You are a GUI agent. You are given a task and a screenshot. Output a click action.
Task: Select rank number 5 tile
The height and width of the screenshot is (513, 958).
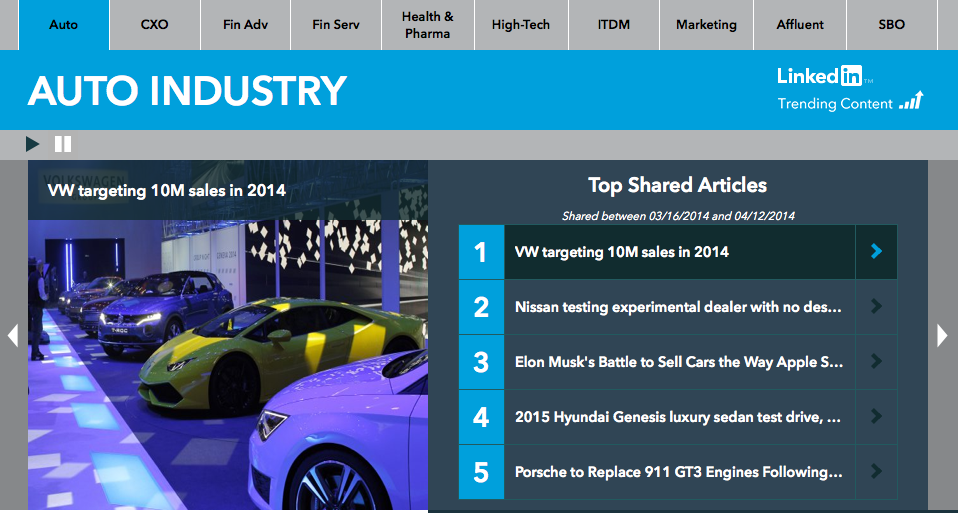pyautogui.click(x=481, y=471)
